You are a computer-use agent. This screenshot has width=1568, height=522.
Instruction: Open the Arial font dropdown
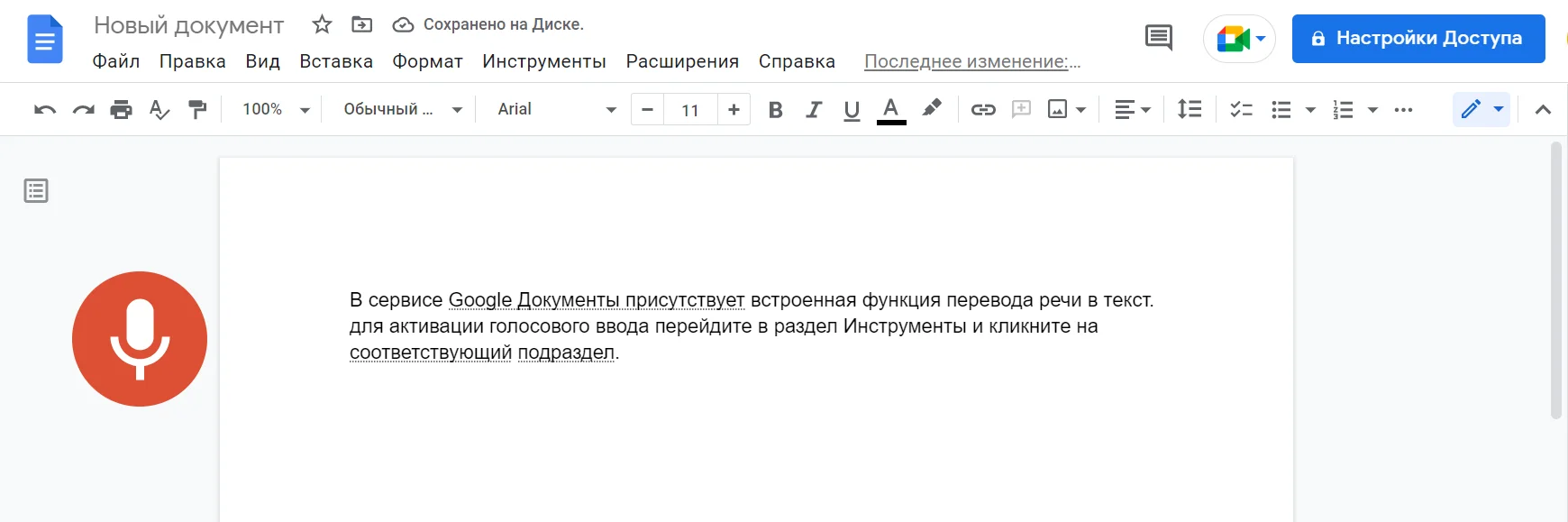pyautogui.click(x=556, y=110)
